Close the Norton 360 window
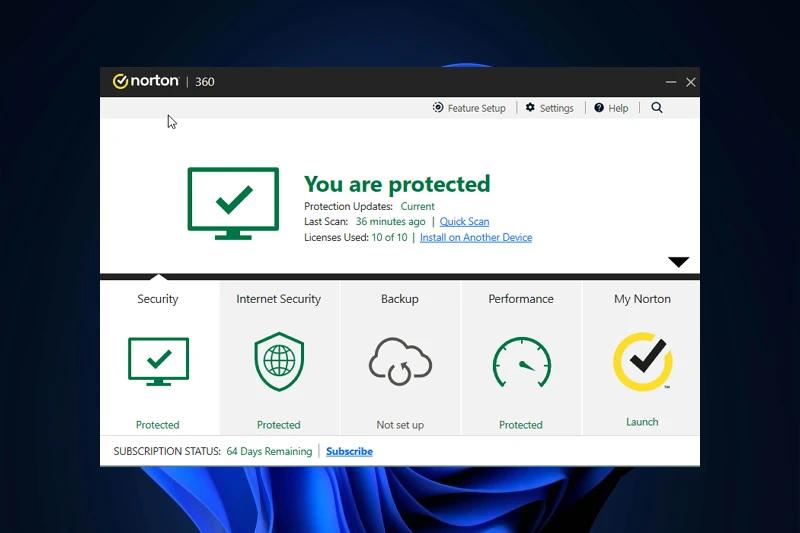This screenshot has width=800, height=533. 690,82
